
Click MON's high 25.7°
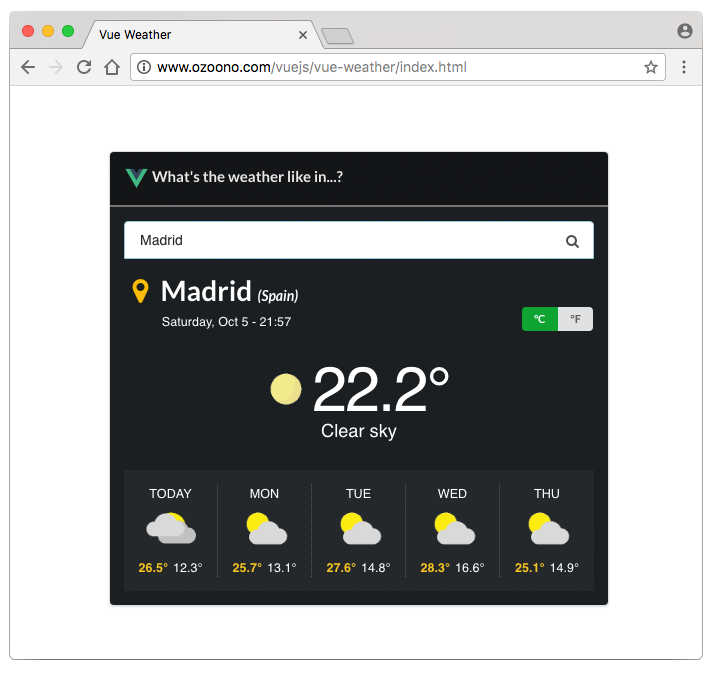click(x=247, y=568)
